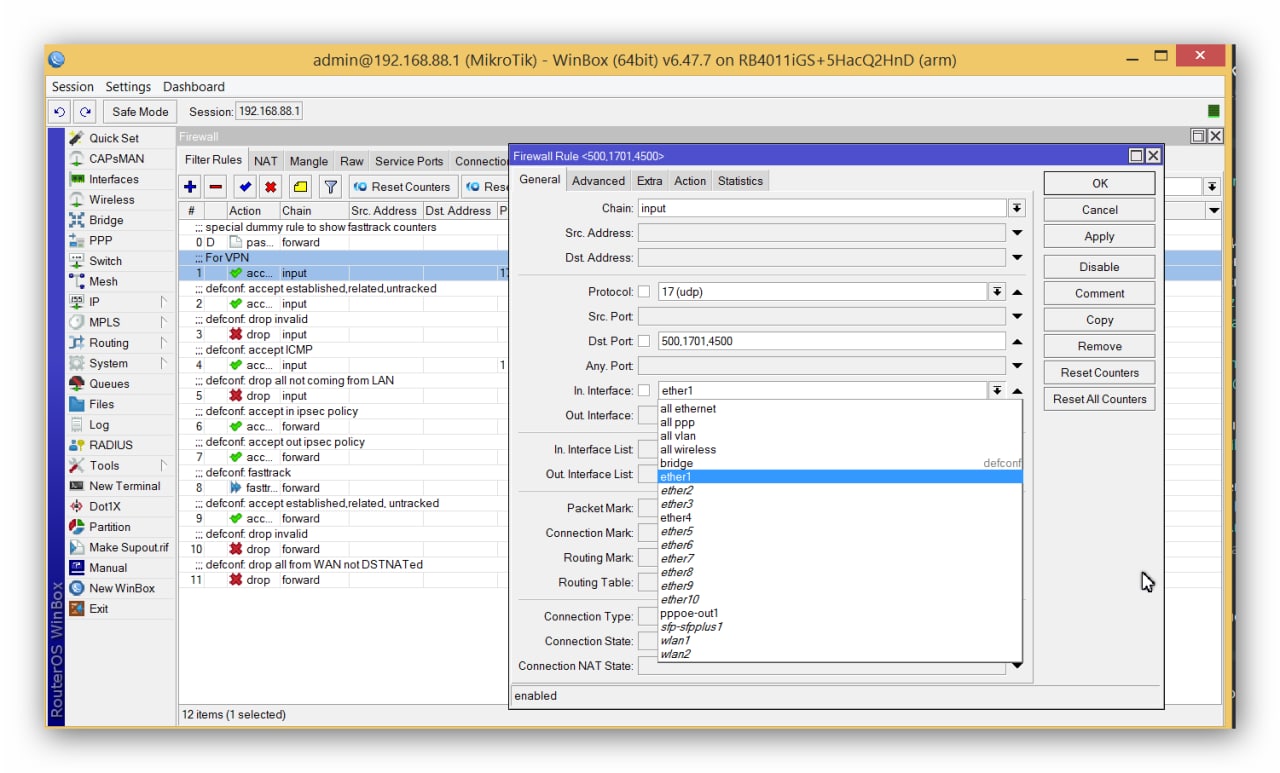Close In. Interface dropdown arrow
Screen dimensions: 1280x773
coord(997,391)
